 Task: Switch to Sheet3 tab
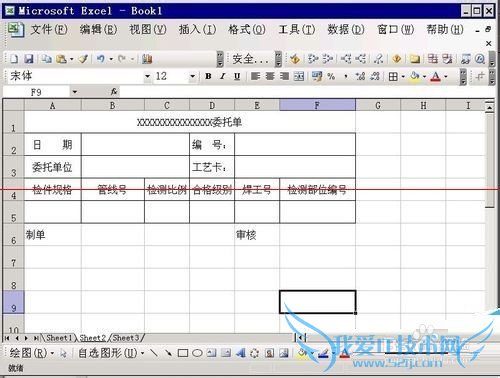126,338
